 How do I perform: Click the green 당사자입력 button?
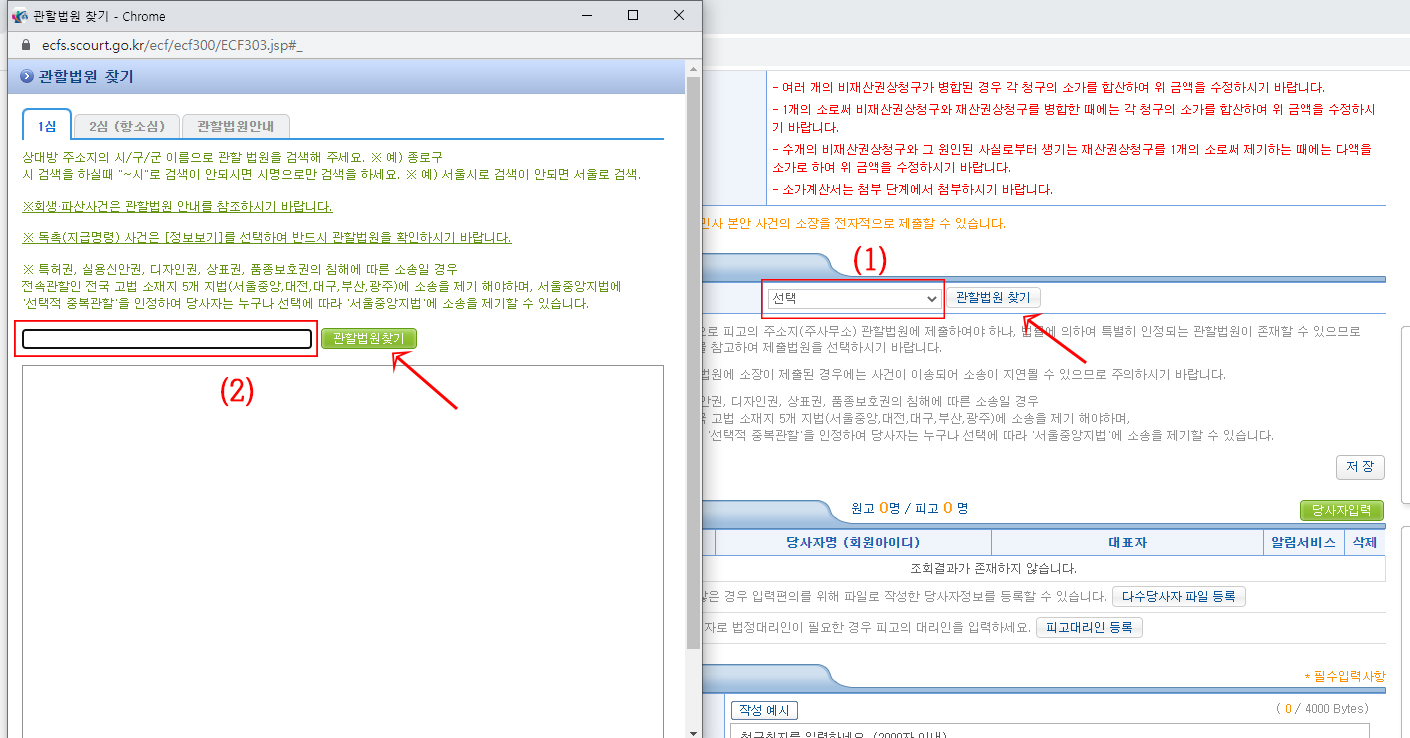click(1342, 510)
